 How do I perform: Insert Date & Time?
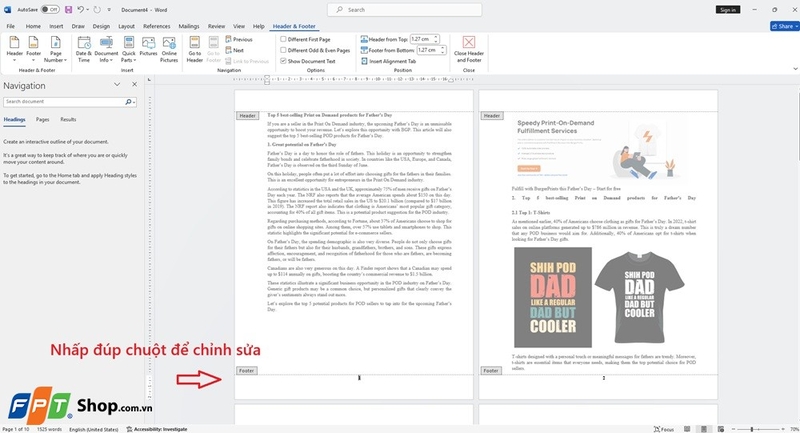(84, 49)
